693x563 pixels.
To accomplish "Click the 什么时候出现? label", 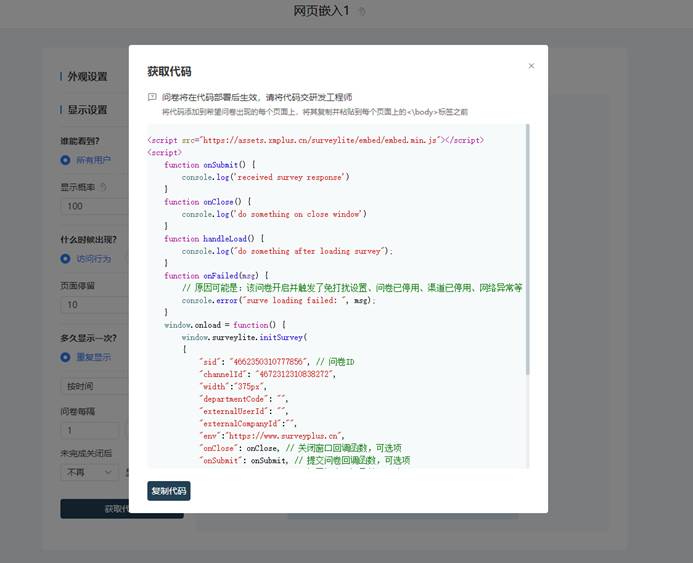I will coord(88,240).
